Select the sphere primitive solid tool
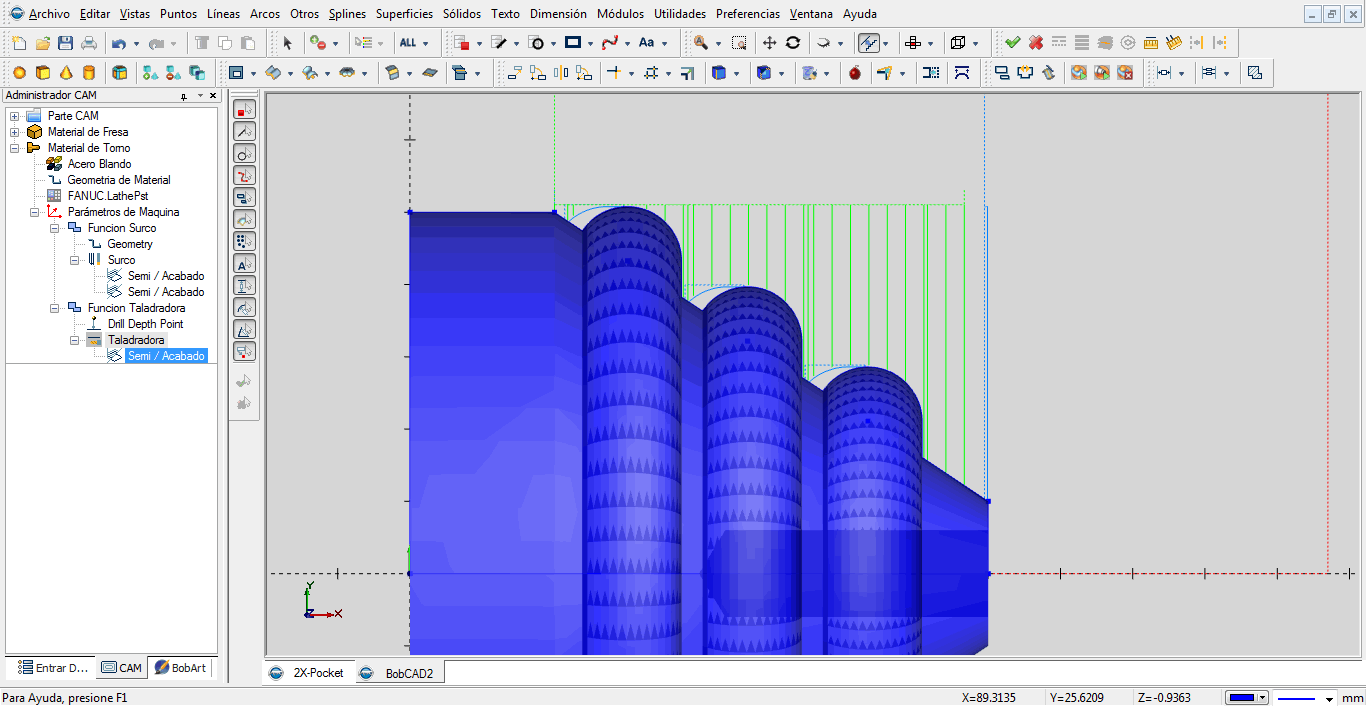Screen dimensions: 1366x706 [19, 73]
